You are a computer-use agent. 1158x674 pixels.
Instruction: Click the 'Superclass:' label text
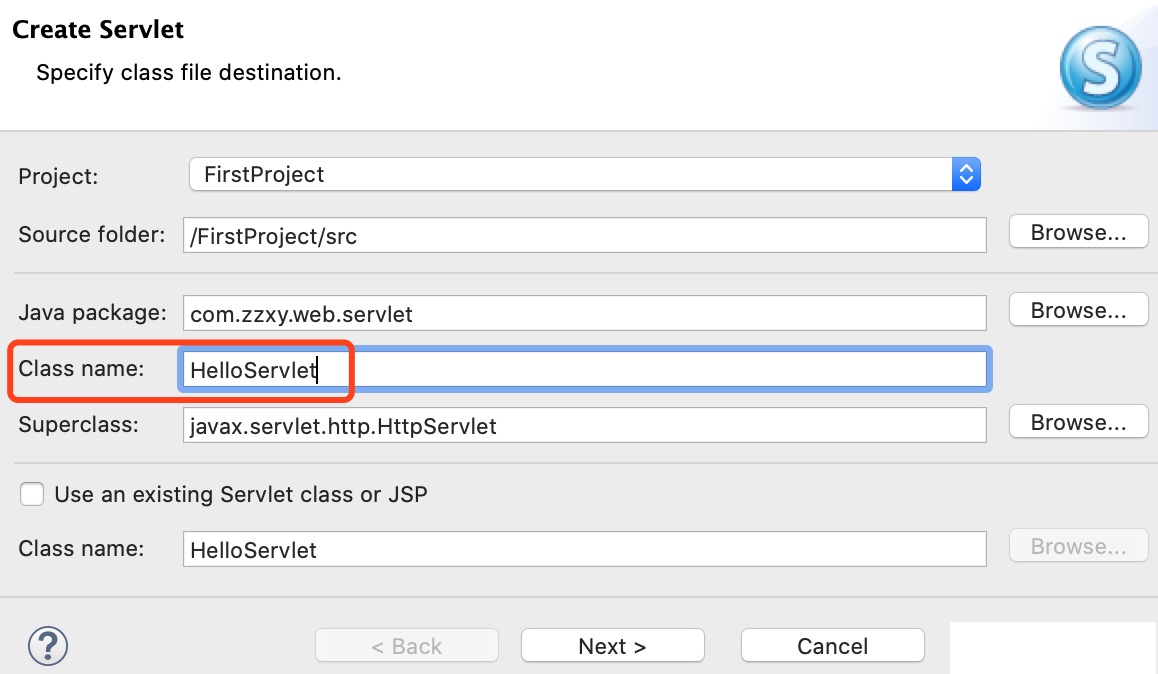(78, 424)
